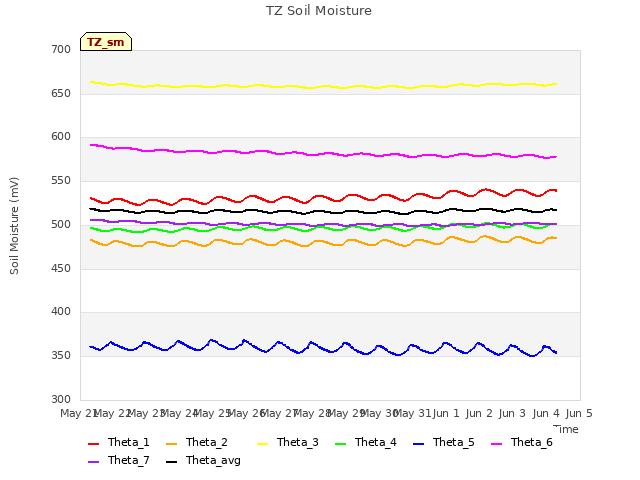Screen dimensions: 640x480
Task: Click the Theta_3 legend entry
Action: (x=288, y=442)
